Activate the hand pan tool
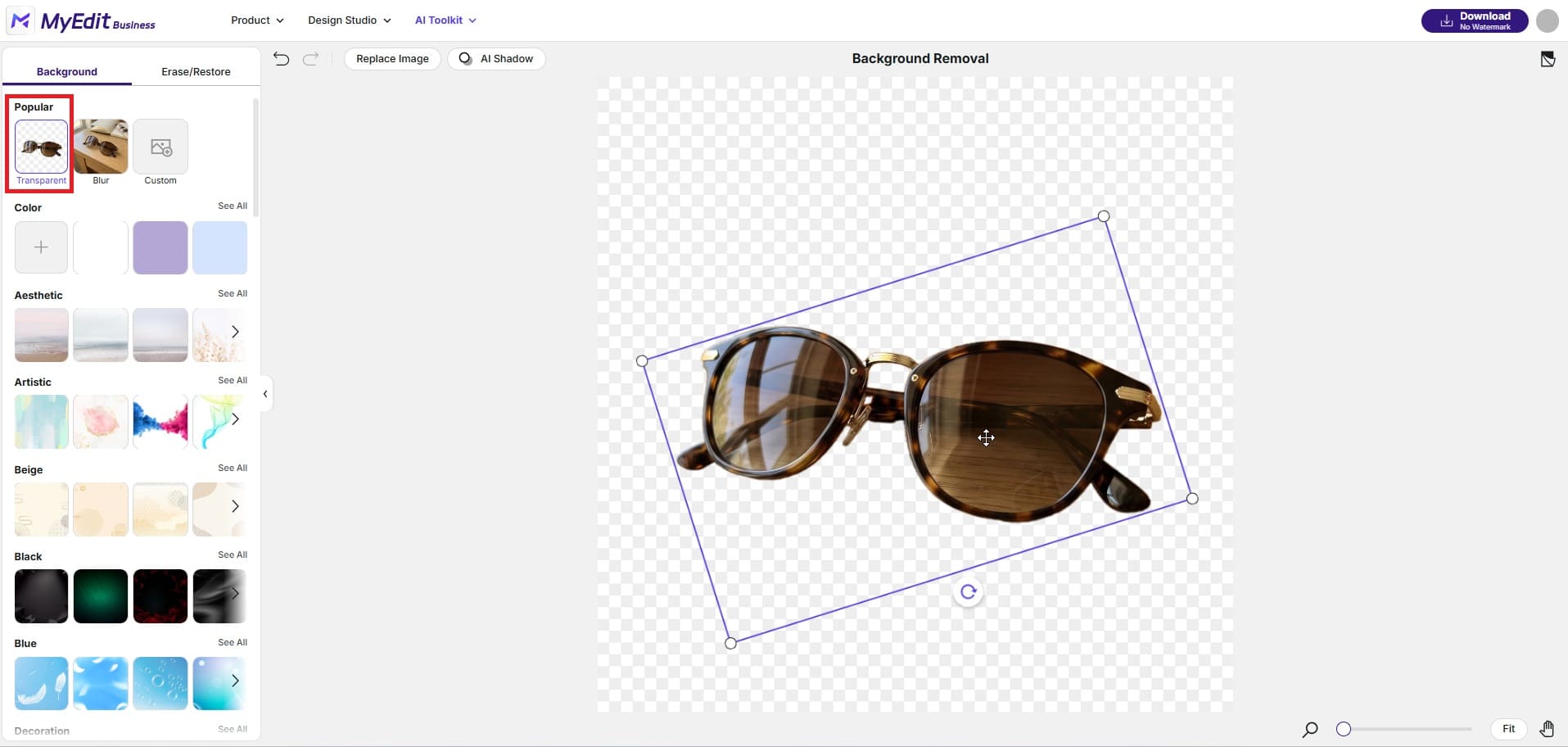Screen dimensions: 1568x747 coord(1548,729)
